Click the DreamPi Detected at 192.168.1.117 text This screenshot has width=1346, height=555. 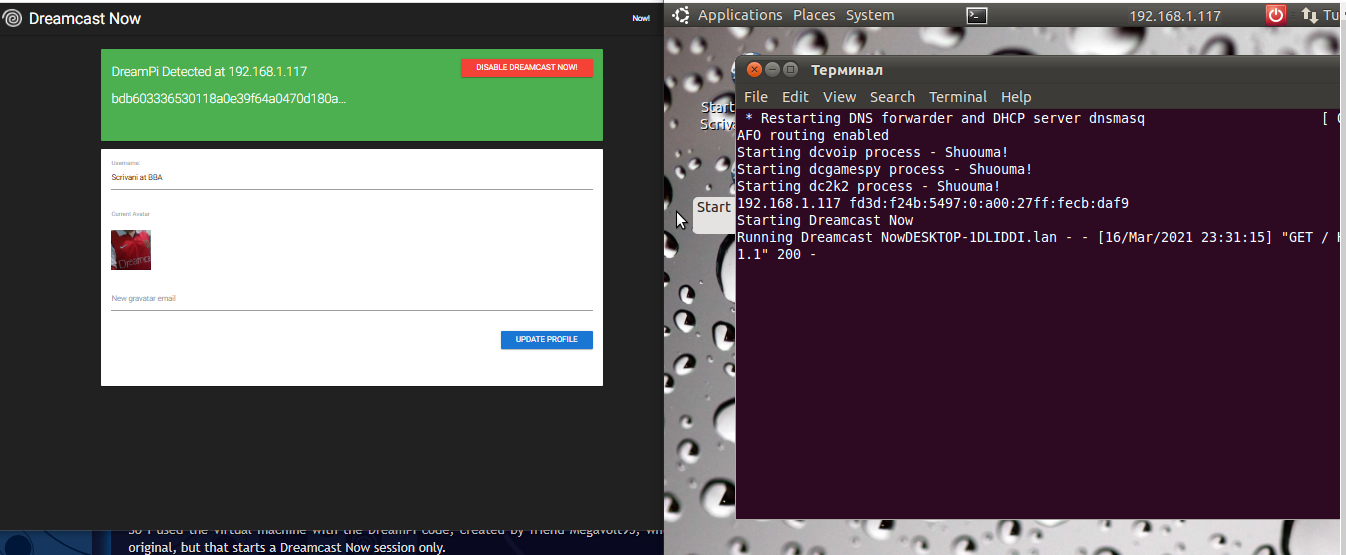tap(209, 72)
